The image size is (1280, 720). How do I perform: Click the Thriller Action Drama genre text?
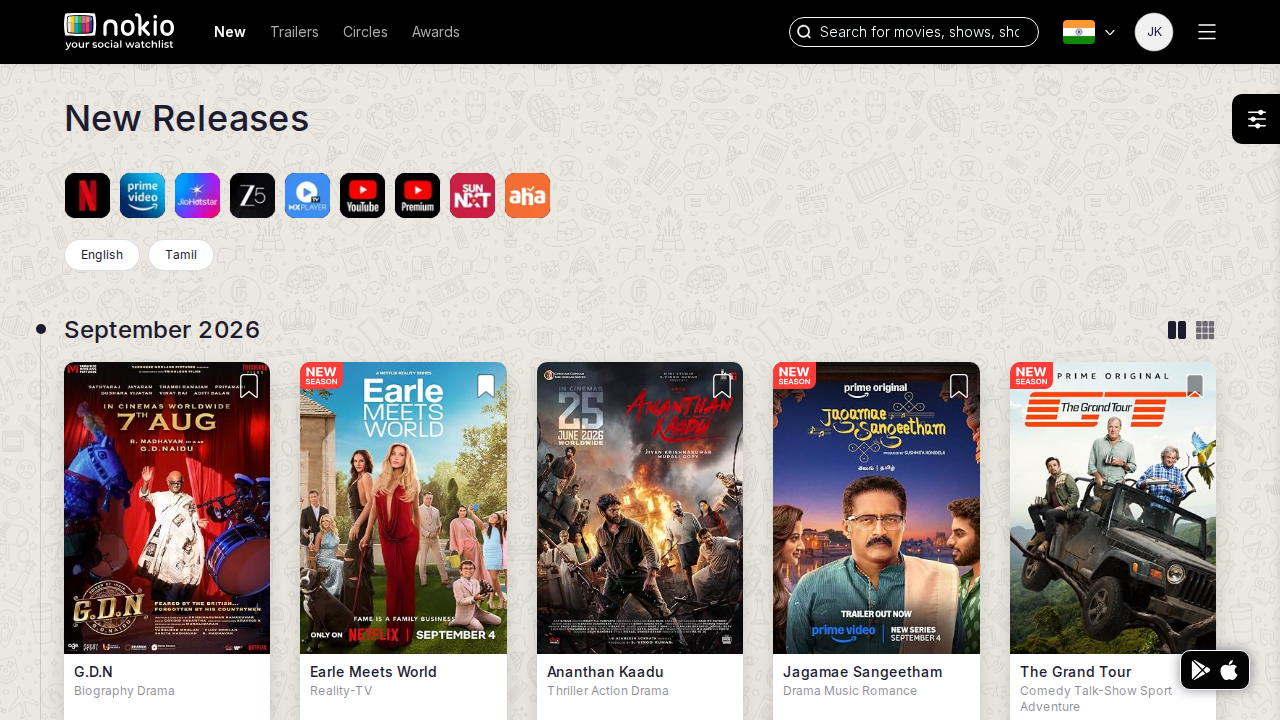pyautogui.click(x=608, y=691)
